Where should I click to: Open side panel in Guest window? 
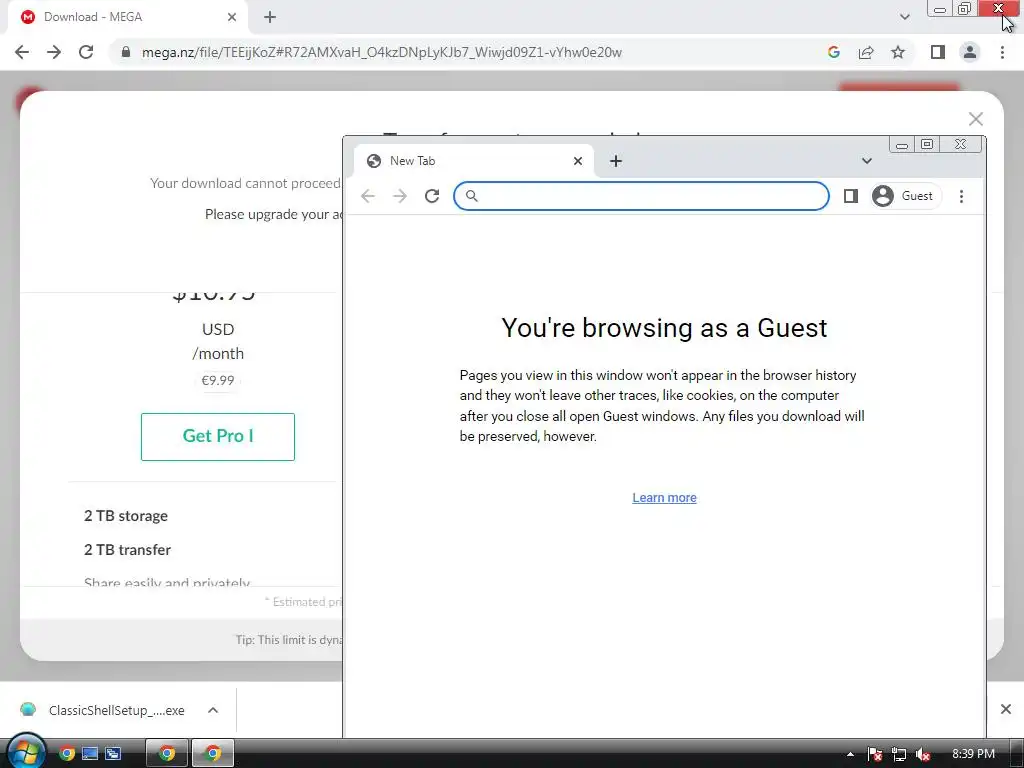pyautogui.click(x=850, y=196)
